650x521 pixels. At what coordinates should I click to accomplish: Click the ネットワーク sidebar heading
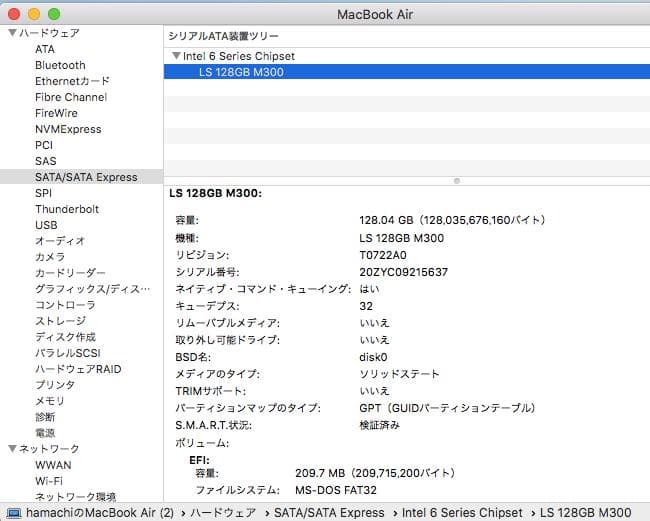tap(49, 449)
